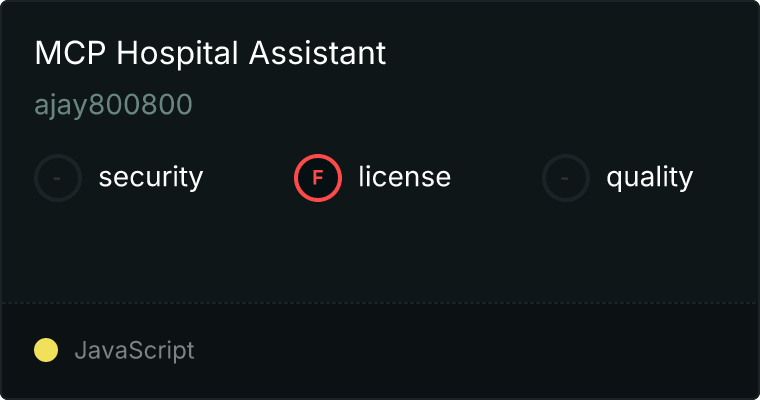
Task: Select the license label text
Action: (404, 178)
